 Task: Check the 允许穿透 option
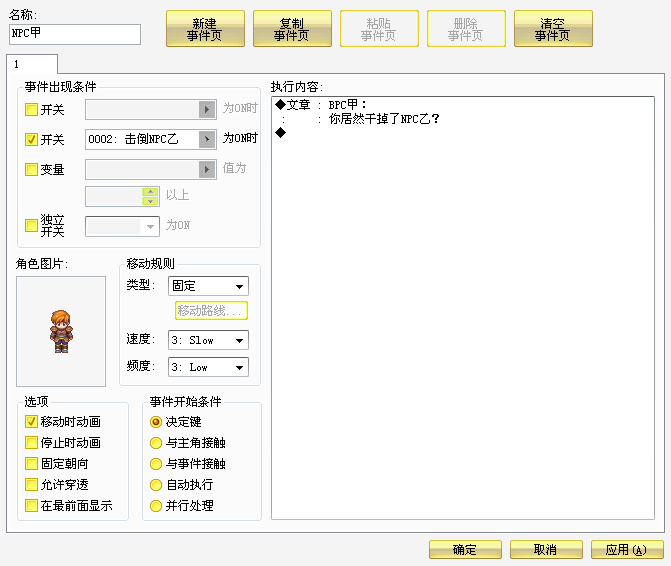(x=31, y=484)
